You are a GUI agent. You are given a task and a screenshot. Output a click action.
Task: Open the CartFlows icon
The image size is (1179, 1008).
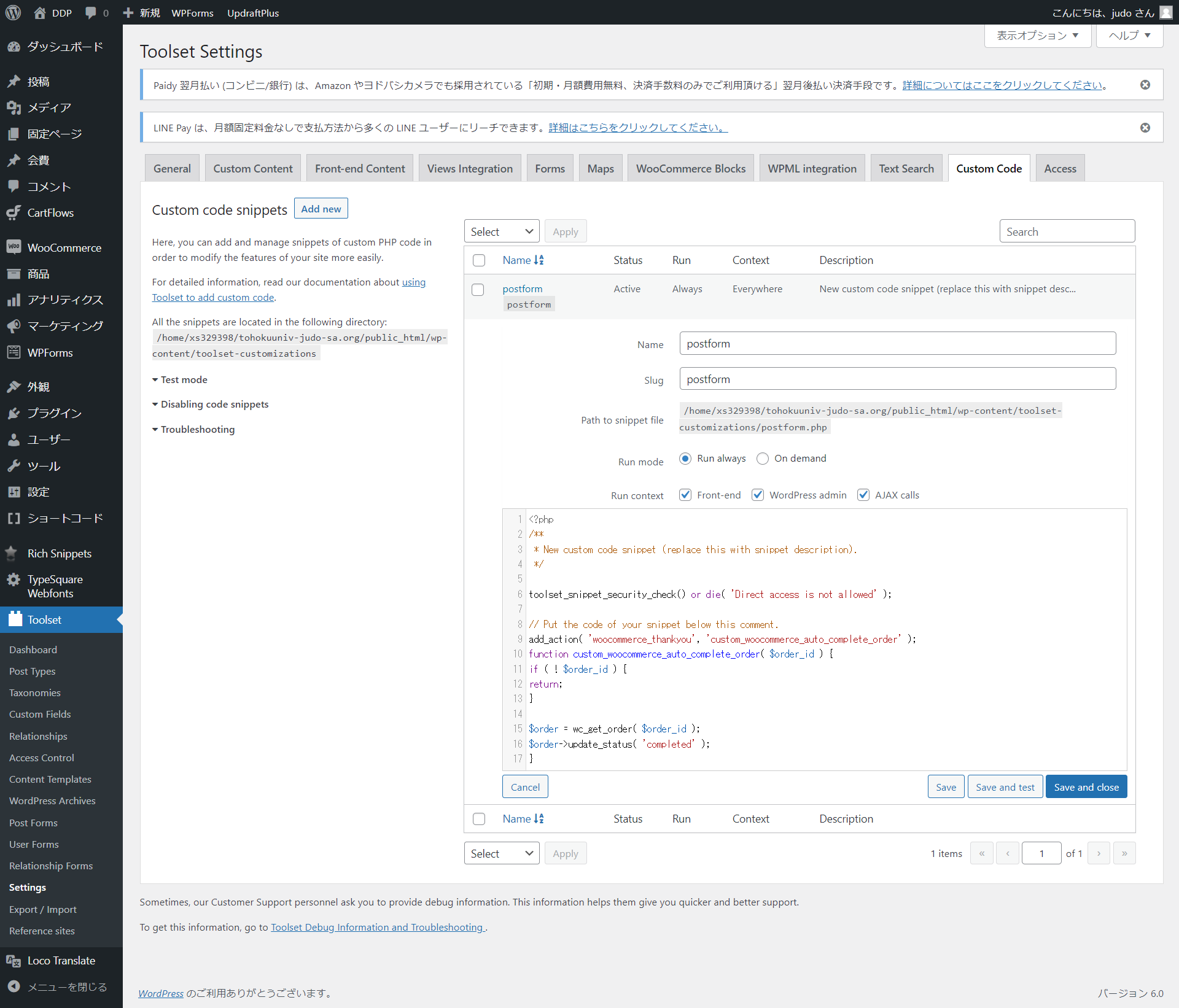(x=14, y=212)
